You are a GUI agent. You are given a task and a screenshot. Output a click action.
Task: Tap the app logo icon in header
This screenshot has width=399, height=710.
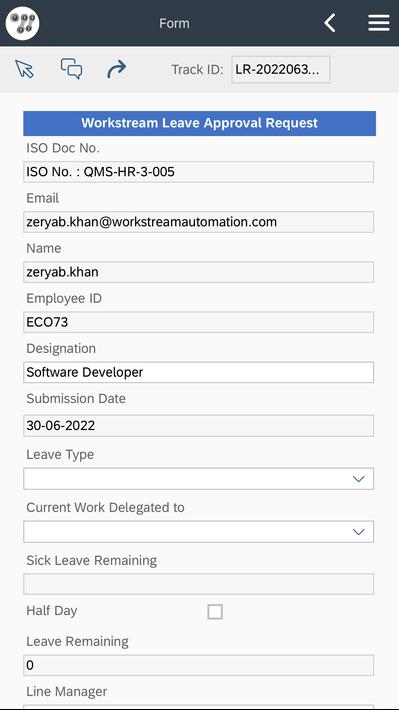(x=22, y=23)
